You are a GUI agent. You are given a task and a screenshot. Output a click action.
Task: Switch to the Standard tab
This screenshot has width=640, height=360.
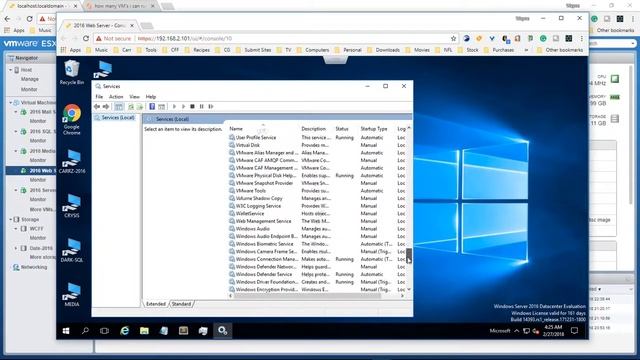tap(181, 304)
